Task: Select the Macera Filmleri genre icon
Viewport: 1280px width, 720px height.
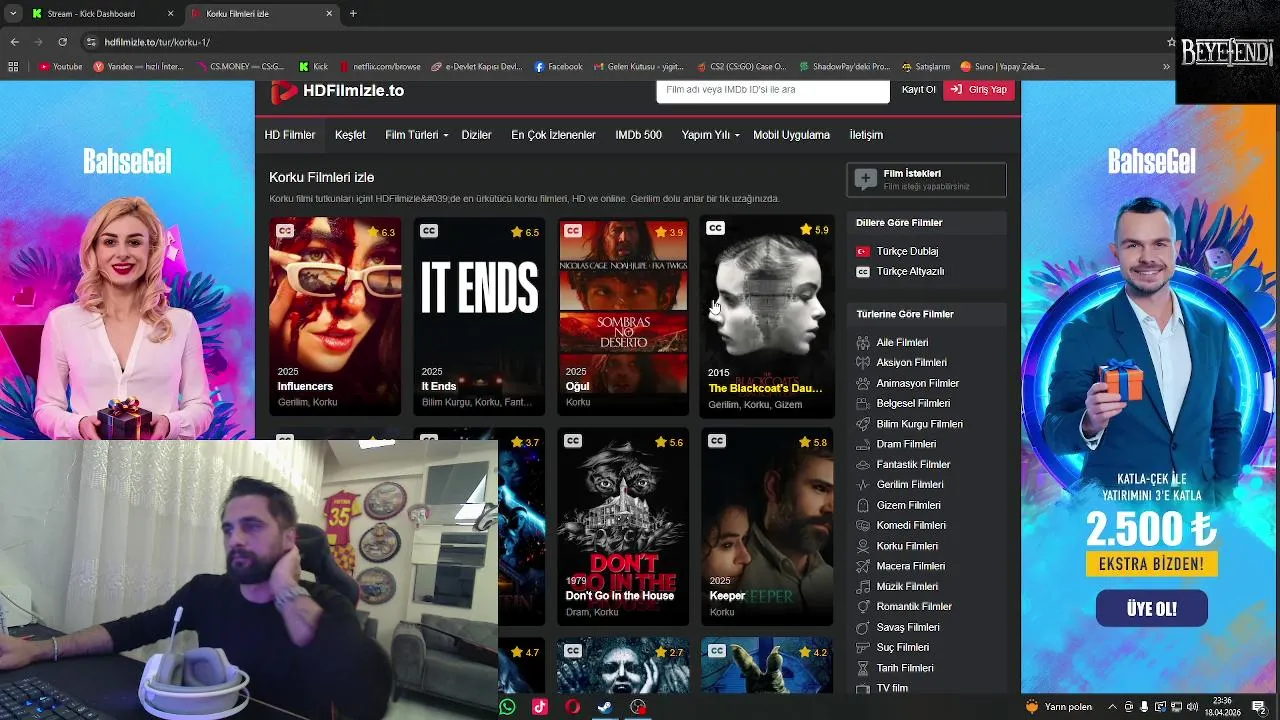Action: tap(863, 566)
